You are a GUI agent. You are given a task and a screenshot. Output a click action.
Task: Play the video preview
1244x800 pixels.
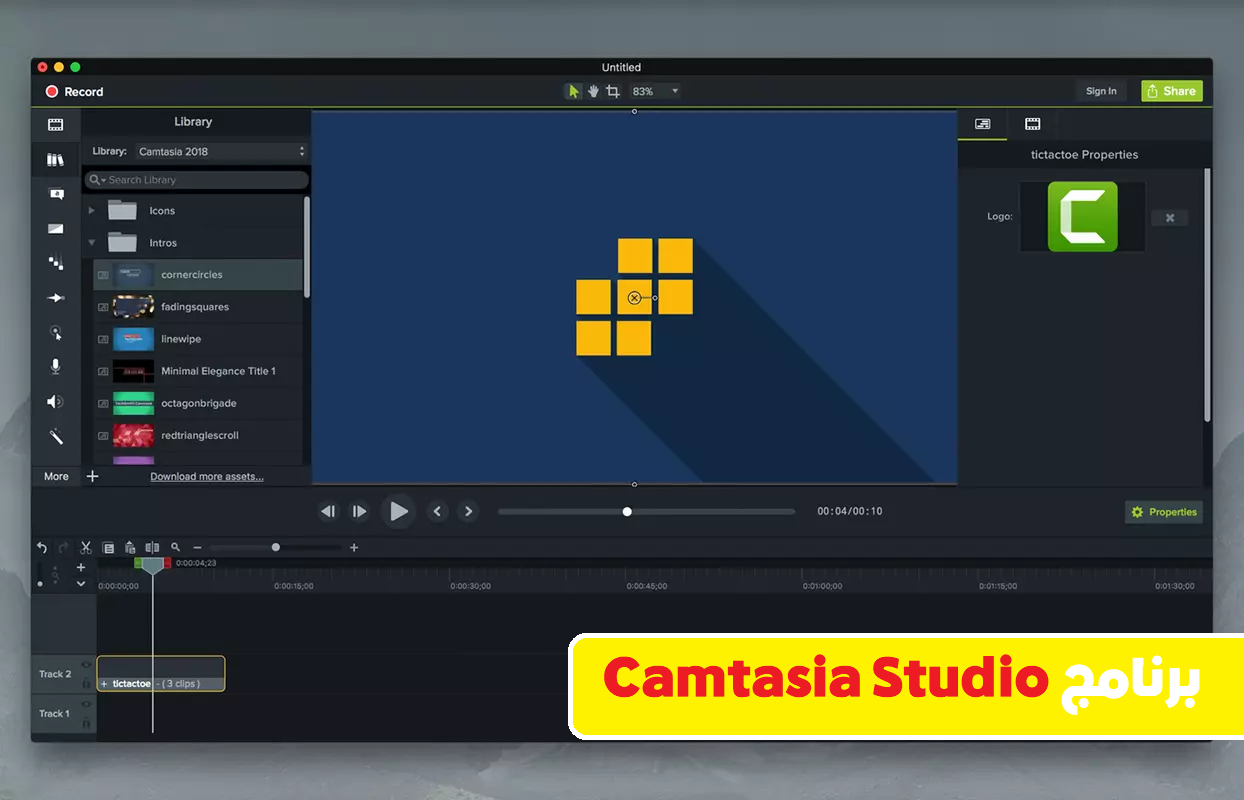[398, 511]
